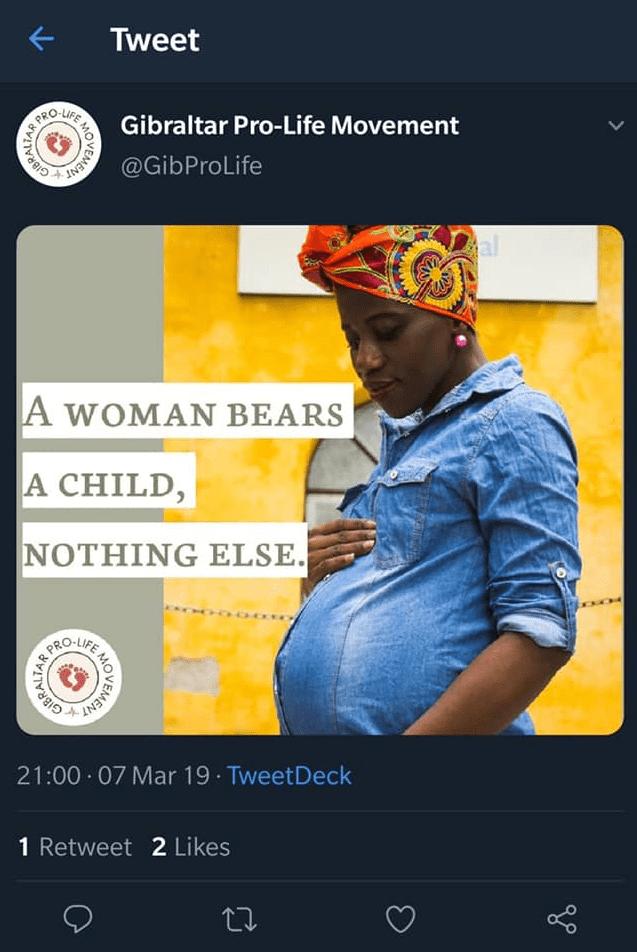
Task: Retweet using the retweet arrows icon
Action: pyautogui.click(x=239, y=918)
